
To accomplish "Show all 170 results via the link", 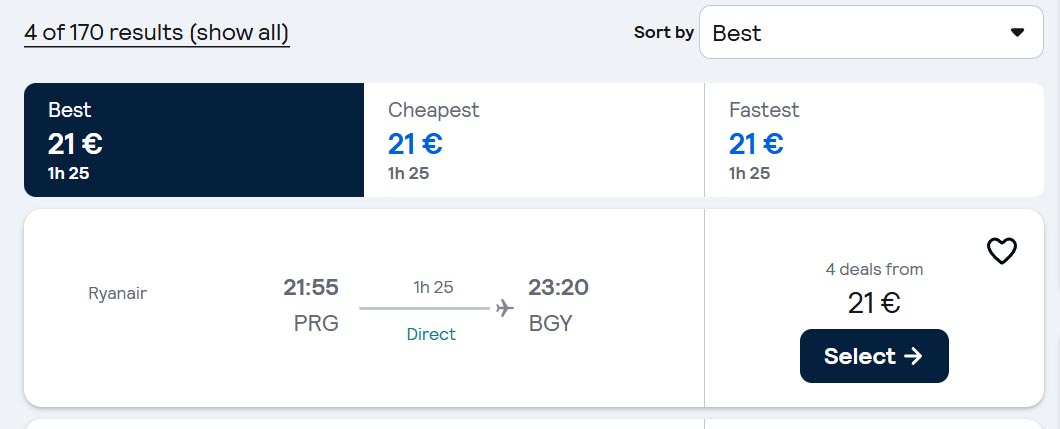I will click(x=157, y=33).
